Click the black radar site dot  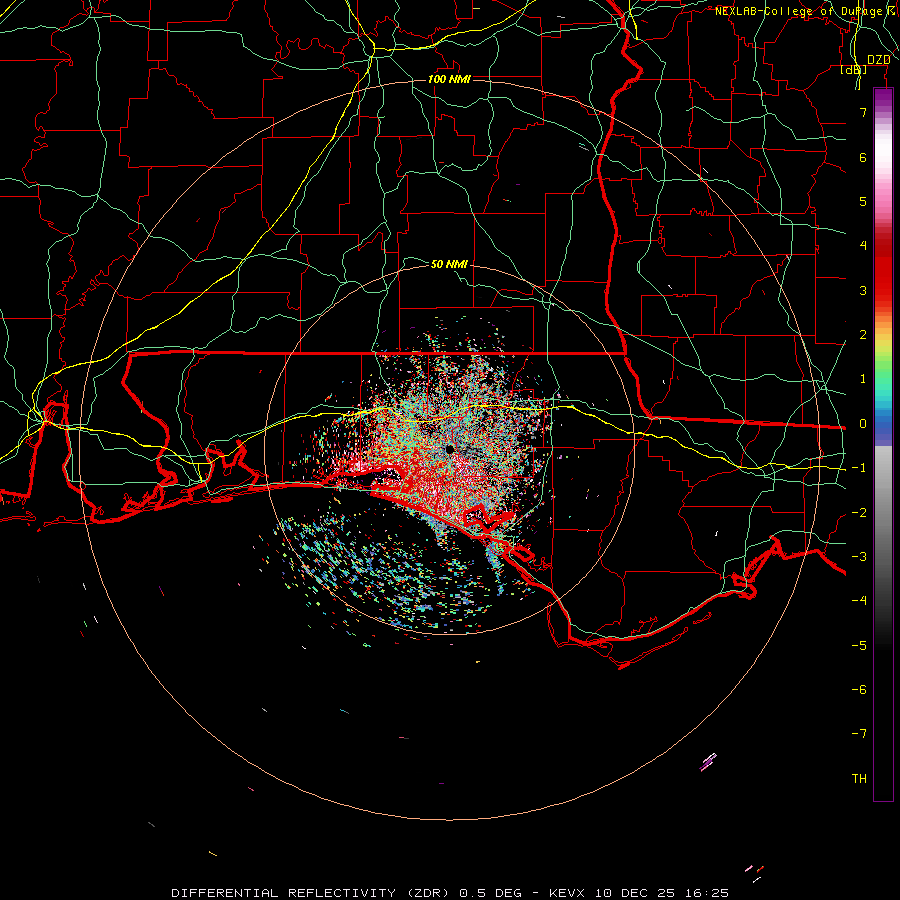pos(449,449)
